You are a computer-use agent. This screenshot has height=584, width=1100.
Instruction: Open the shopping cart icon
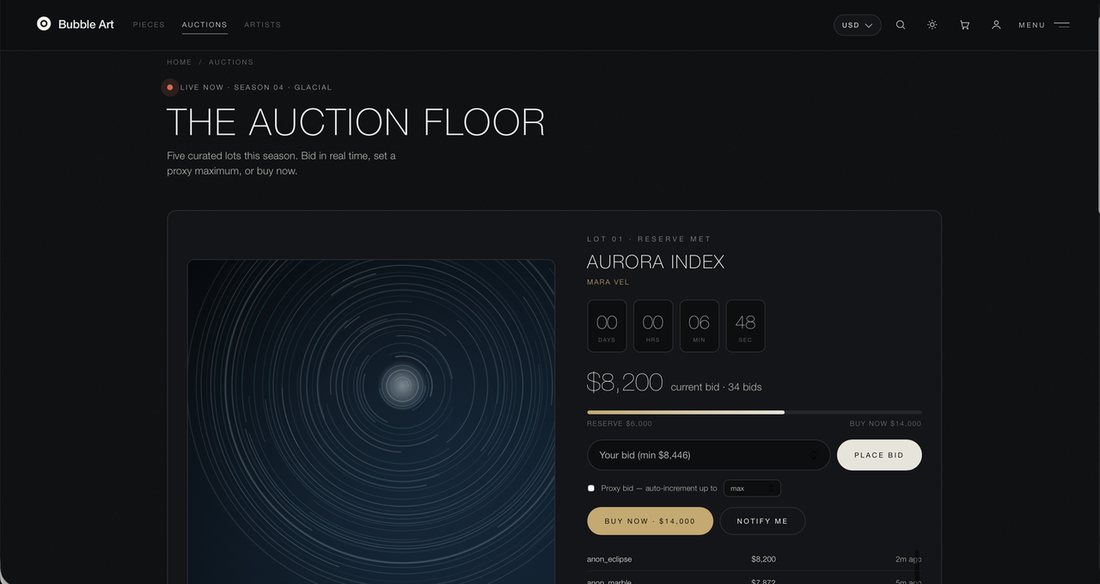point(965,25)
